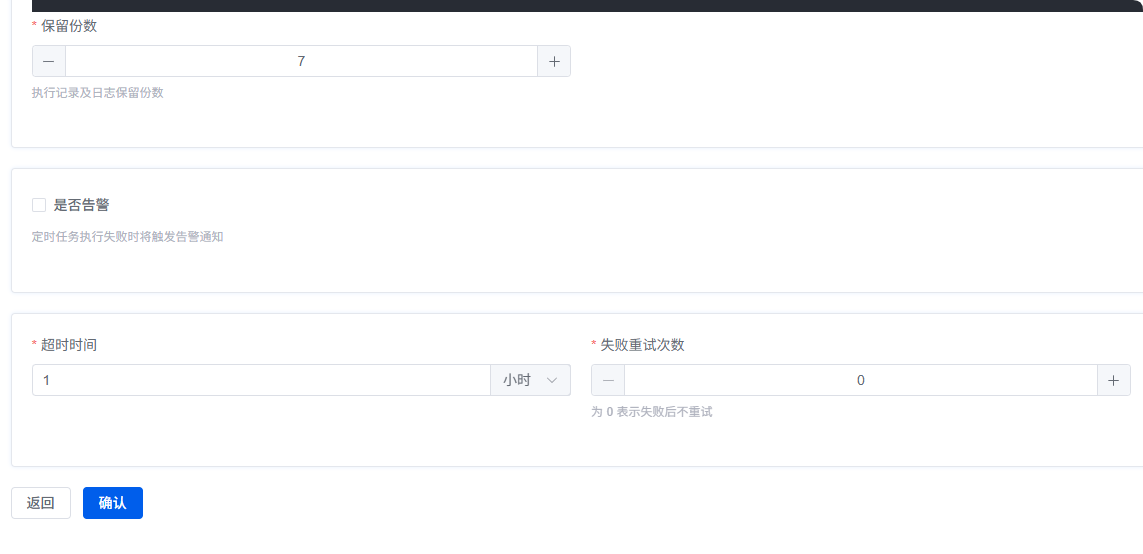Click minus icon for 失败重试次数
This screenshot has width=1143, height=554.
tap(608, 380)
